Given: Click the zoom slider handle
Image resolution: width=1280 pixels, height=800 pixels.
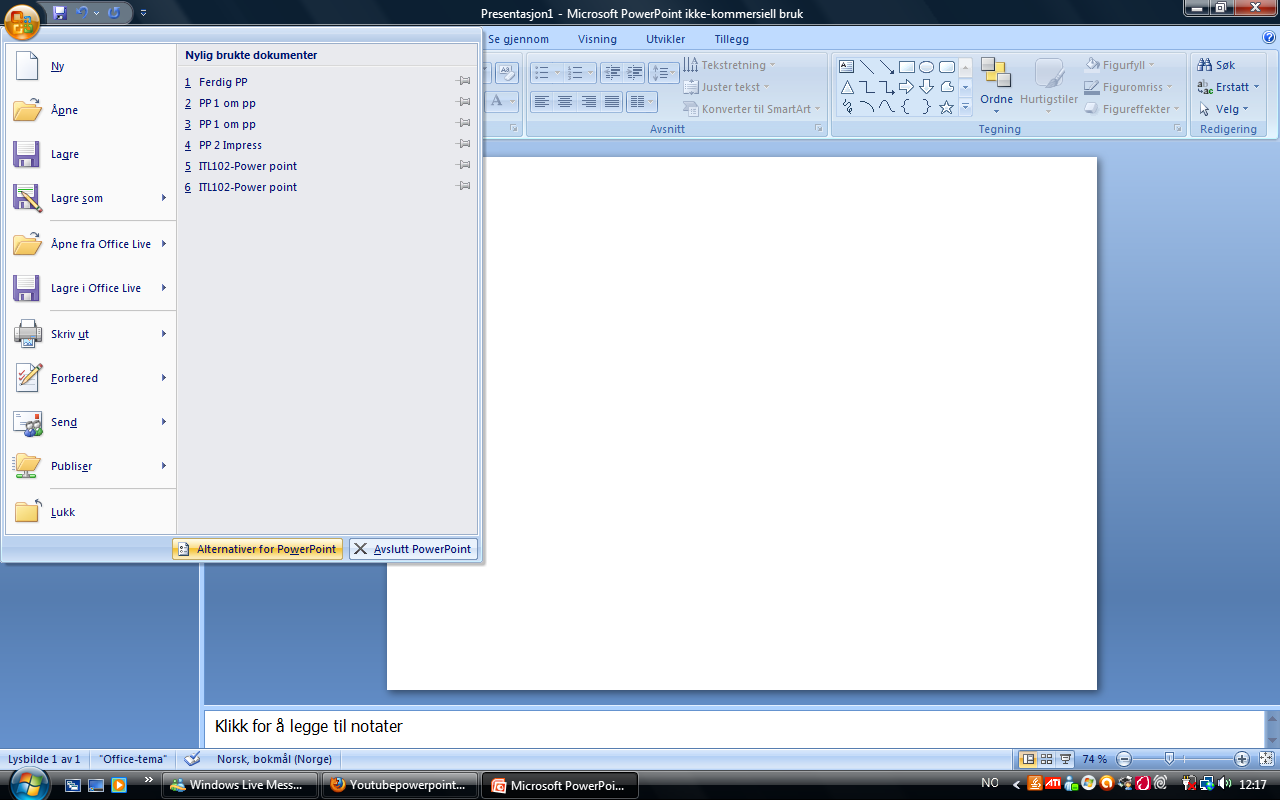Looking at the screenshot, I should pos(1169,759).
